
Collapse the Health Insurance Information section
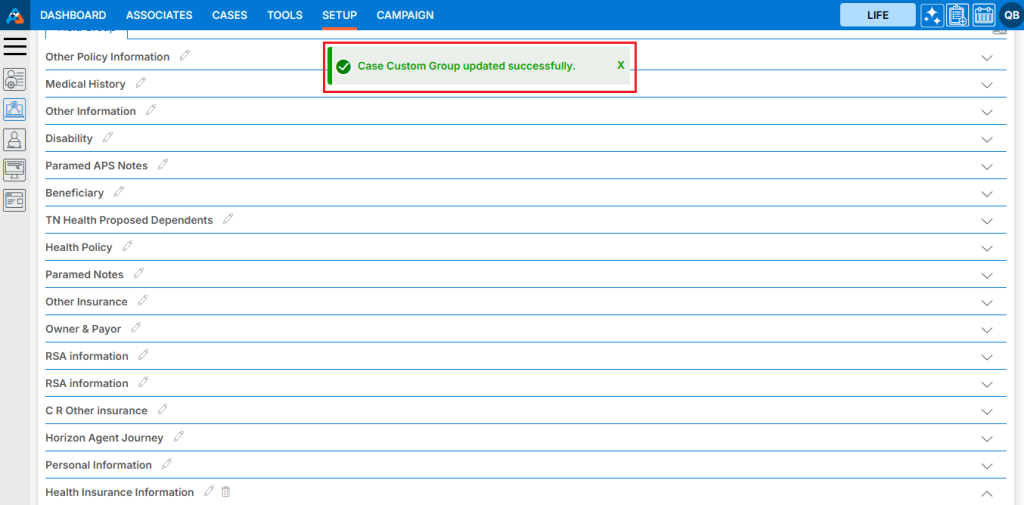point(987,493)
